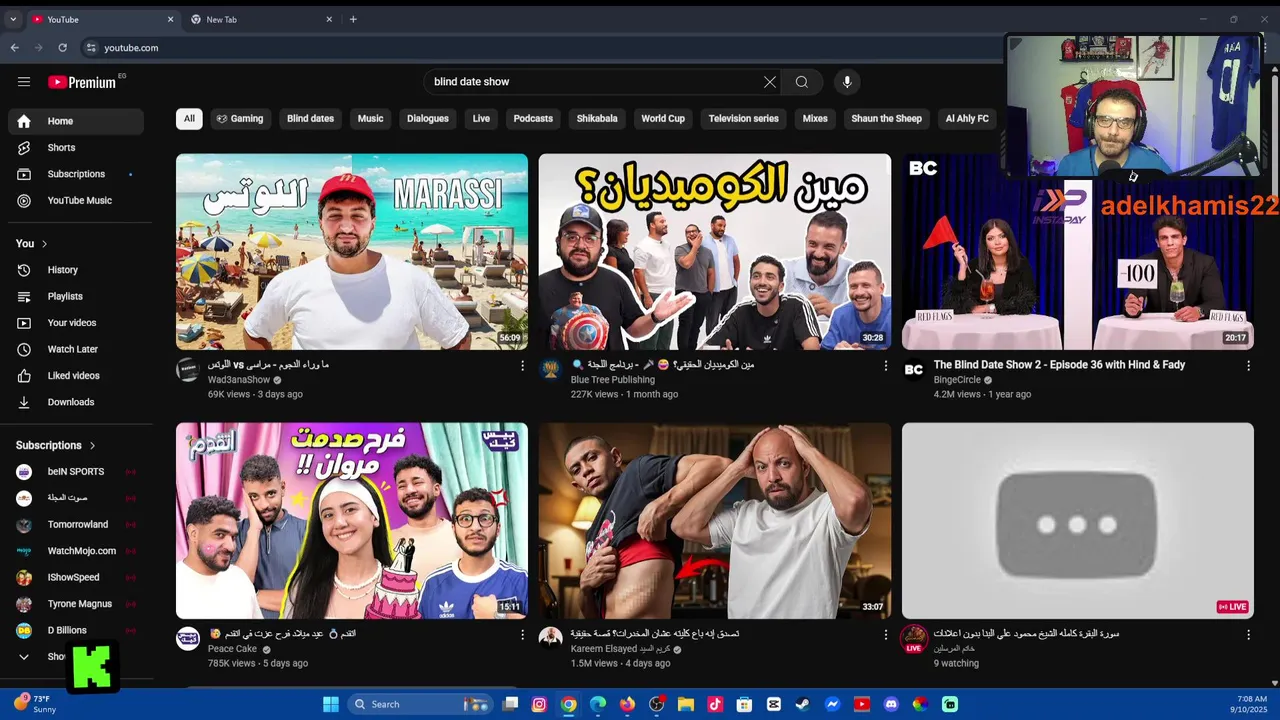Select the Podcasts filter chip
This screenshot has width=1280, height=720.
point(533,119)
